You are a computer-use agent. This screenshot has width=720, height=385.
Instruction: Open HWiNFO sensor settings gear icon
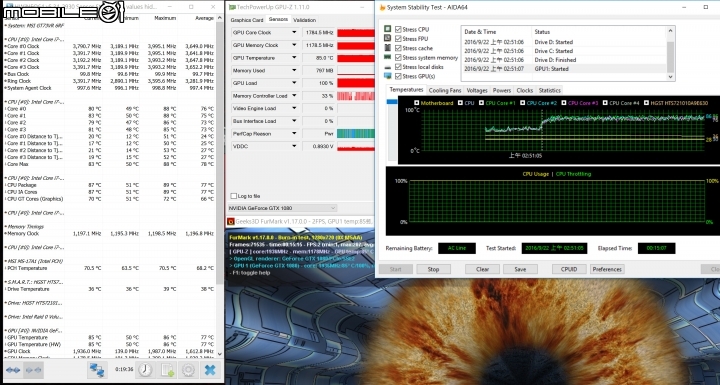(188, 370)
